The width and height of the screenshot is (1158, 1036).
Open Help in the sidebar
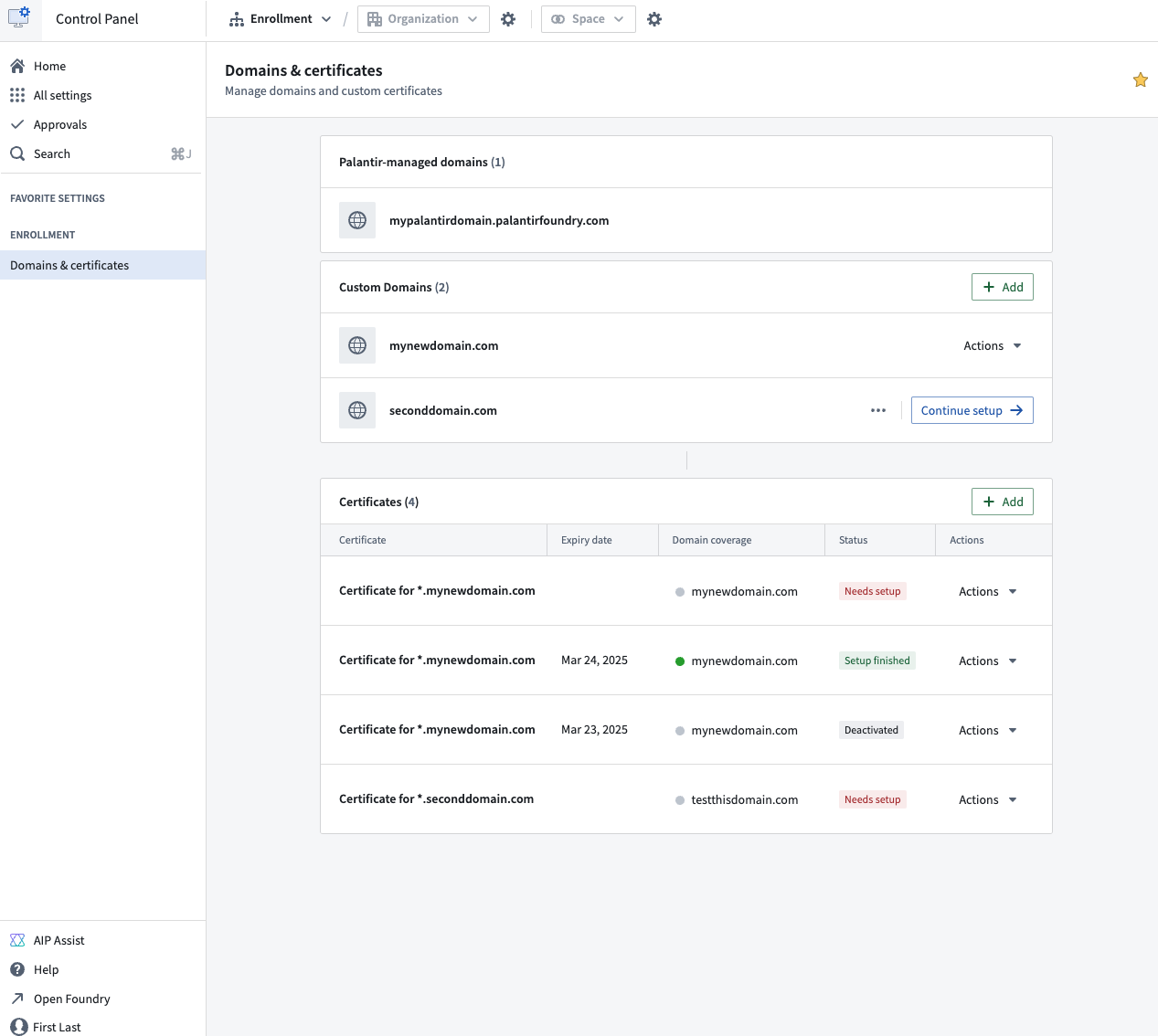102,969
